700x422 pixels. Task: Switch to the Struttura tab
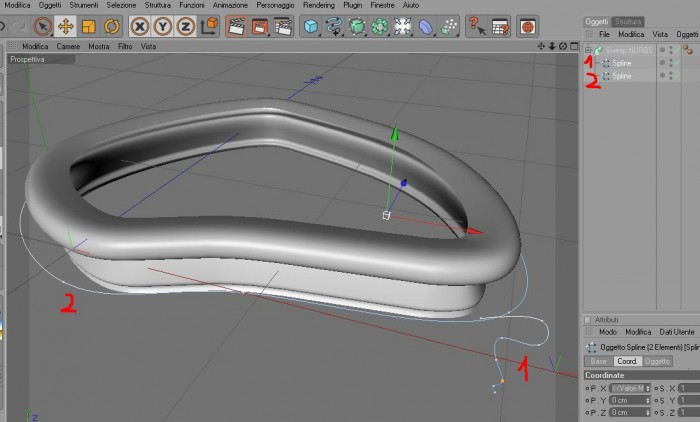pos(628,21)
